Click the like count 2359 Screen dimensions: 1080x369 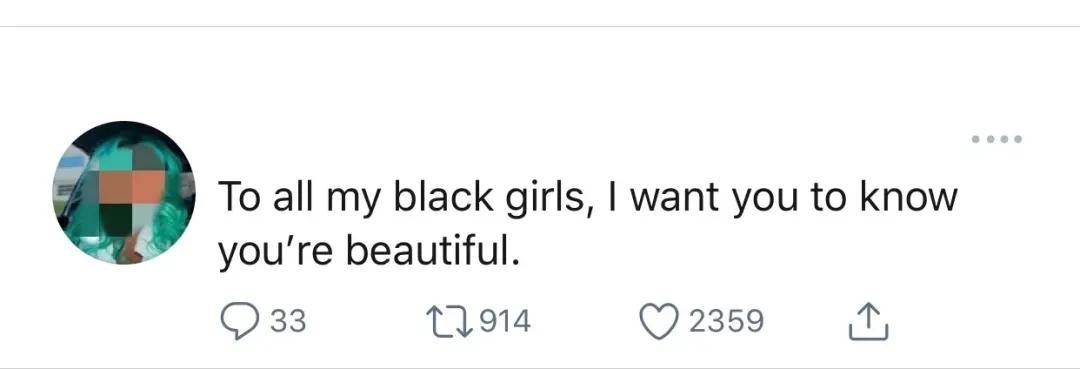pos(726,321)
